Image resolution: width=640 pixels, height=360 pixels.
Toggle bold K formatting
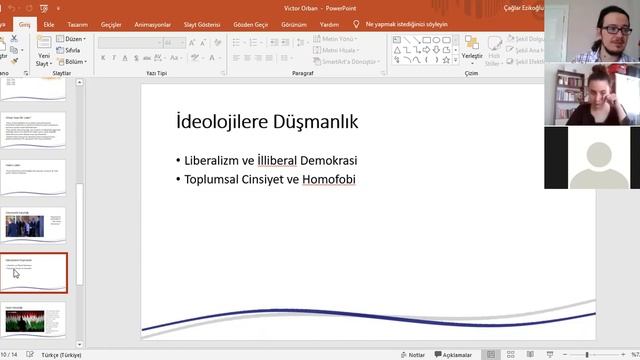coord(103,58)
